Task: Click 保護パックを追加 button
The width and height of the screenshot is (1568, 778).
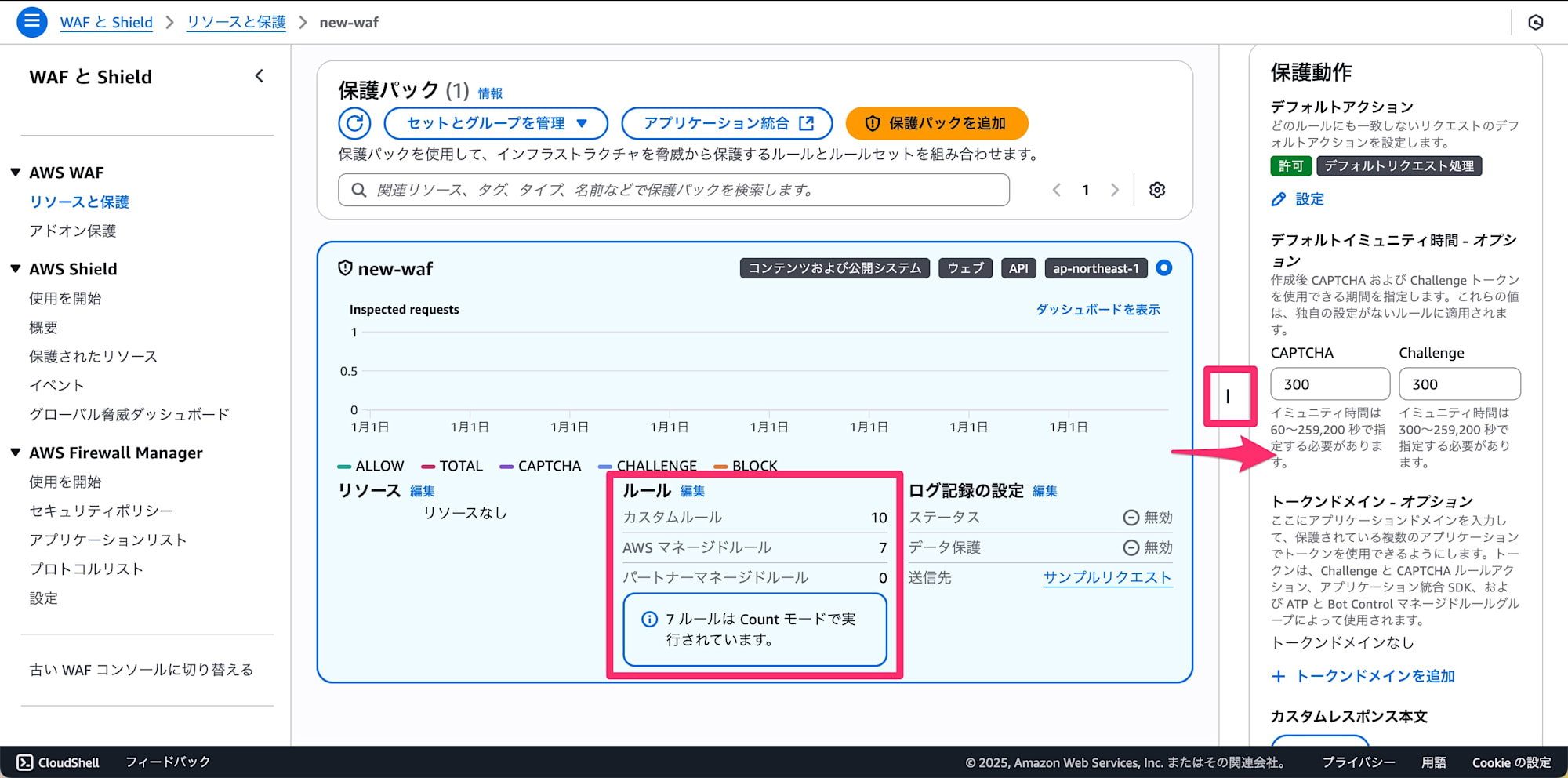Action: (x=937, y=123)
